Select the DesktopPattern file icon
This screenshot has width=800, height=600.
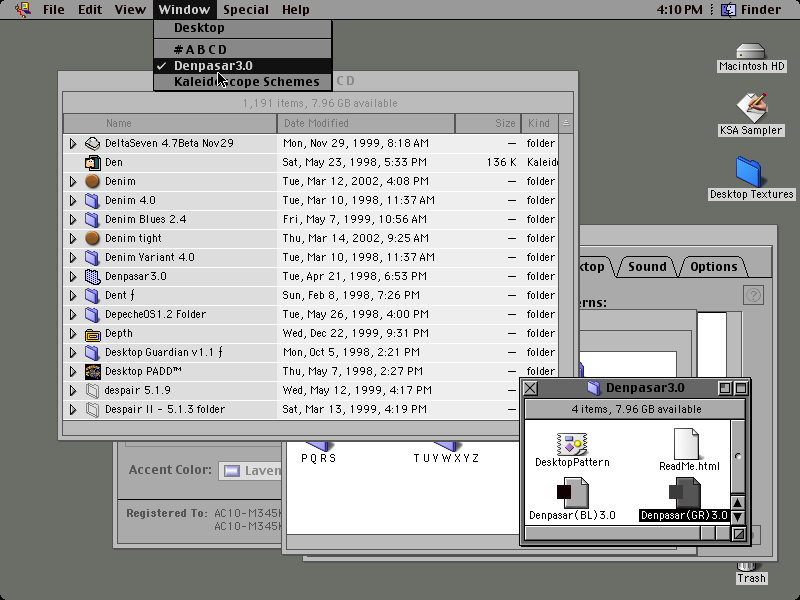coord(572,444)
